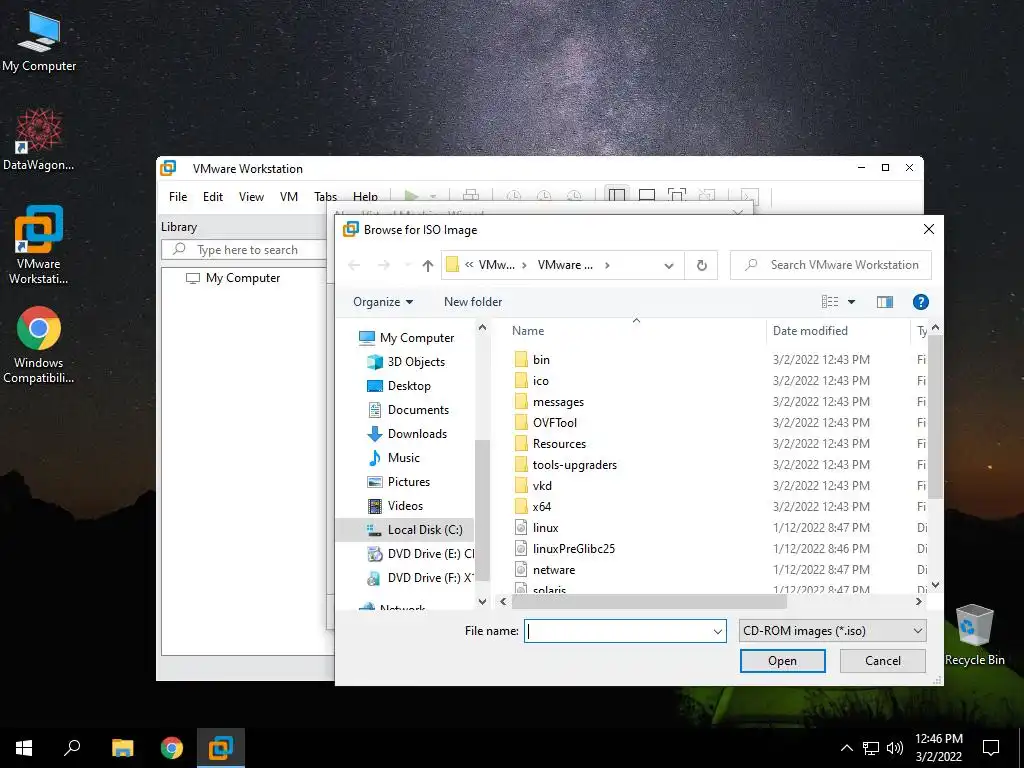The image size is (1024, 768).
Task: Open the Help menu in VMware Workstation
Action: [x=365, y=197]
